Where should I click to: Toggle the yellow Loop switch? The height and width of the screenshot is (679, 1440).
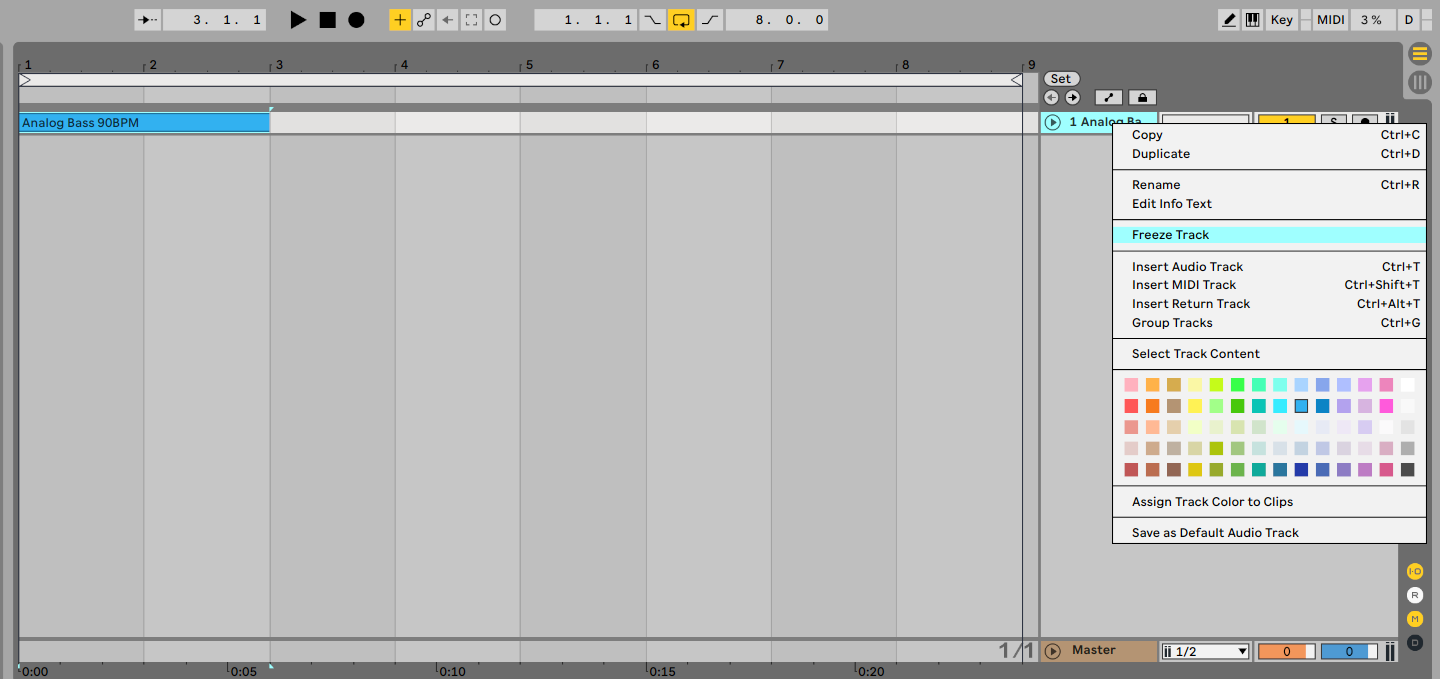pyautogui.click(x=681, y=20)
